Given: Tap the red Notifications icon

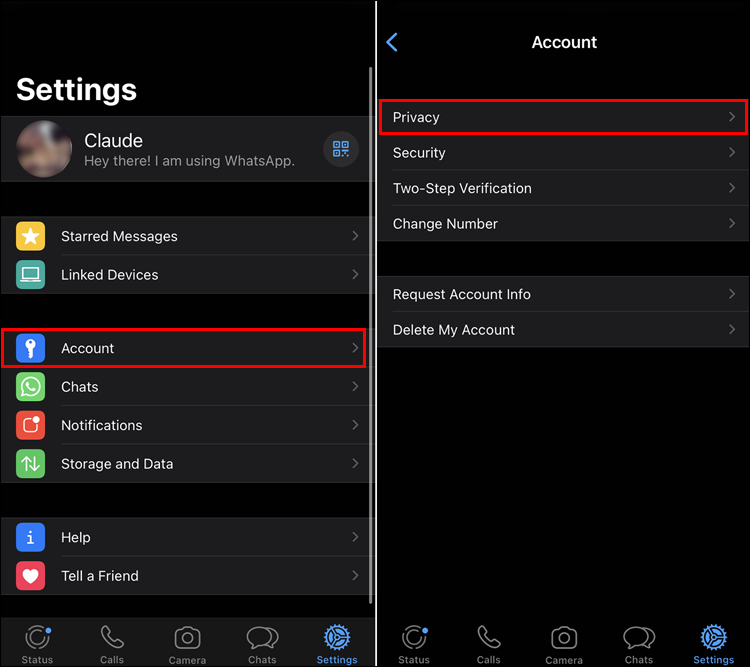Looking at the screenshot, I should pyautogui.click(x=30, y=425).
